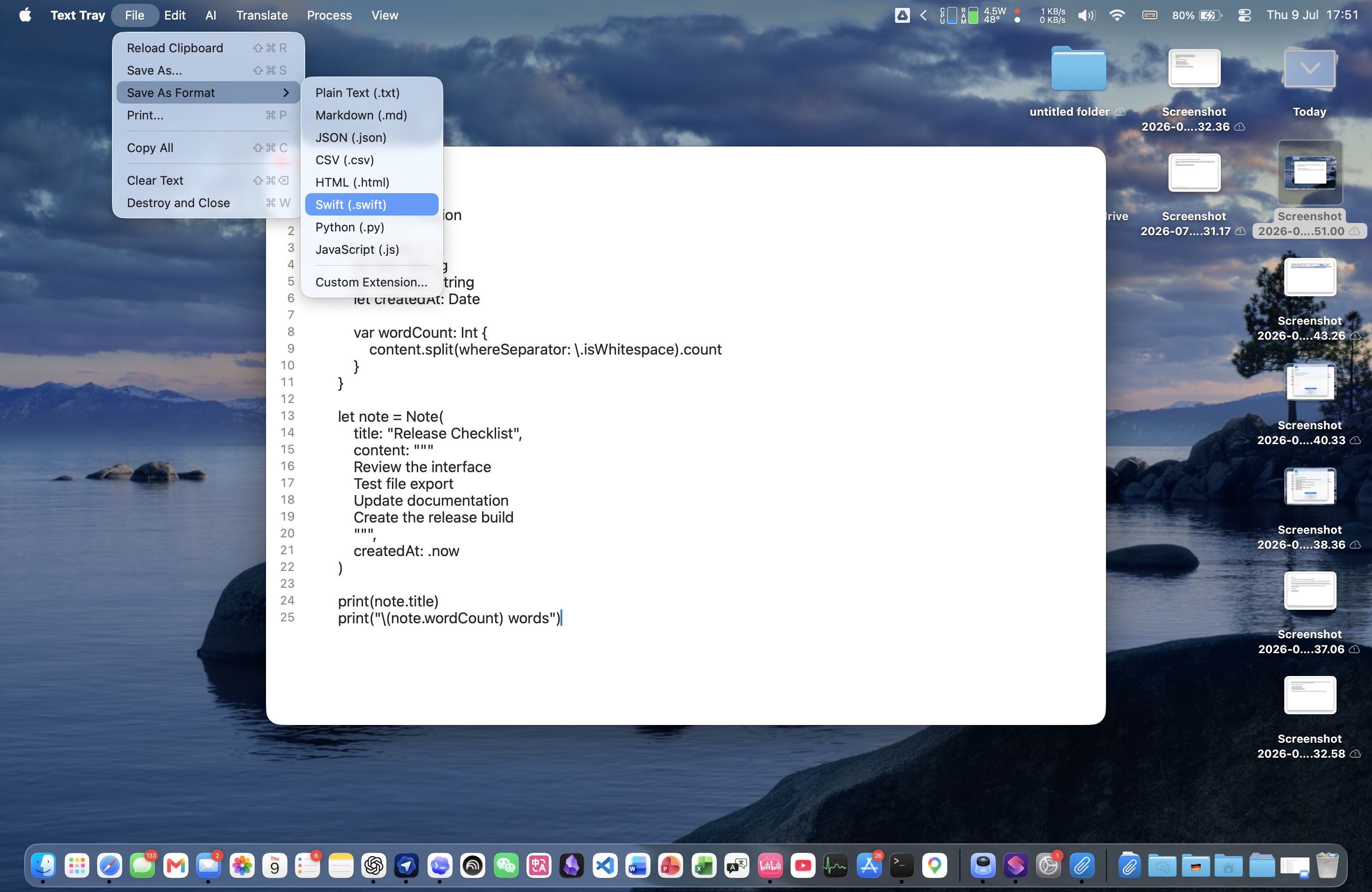Open Visual Studio Code in the Dock
This screenshot has height=892, width=1372.
(x=605, y=865)
